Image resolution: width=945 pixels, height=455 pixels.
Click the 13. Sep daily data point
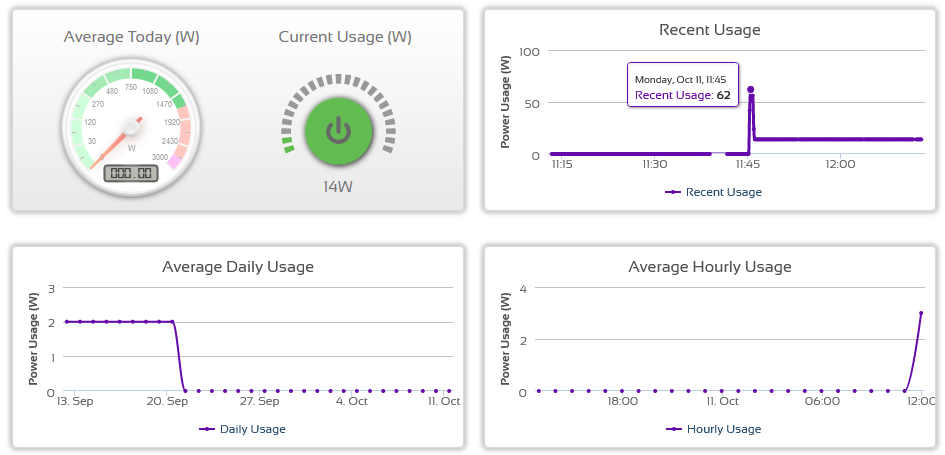(67, 322)
